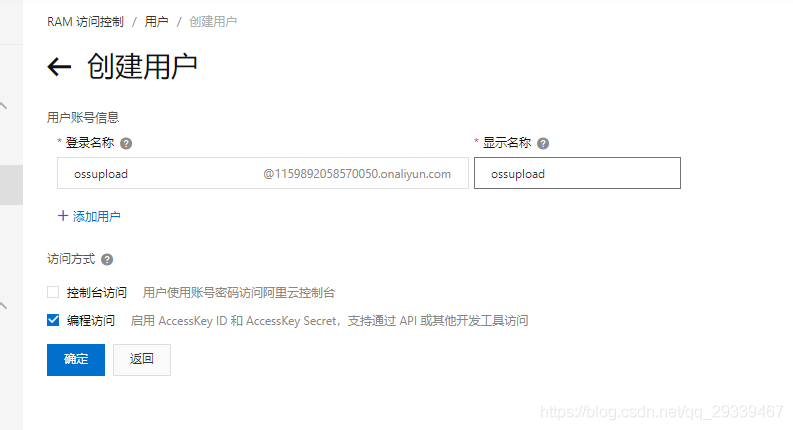Show the help tooltip for 访问方式
This screenshot has height=430, width=793.
pyautogui.click(x=107, y=260)
